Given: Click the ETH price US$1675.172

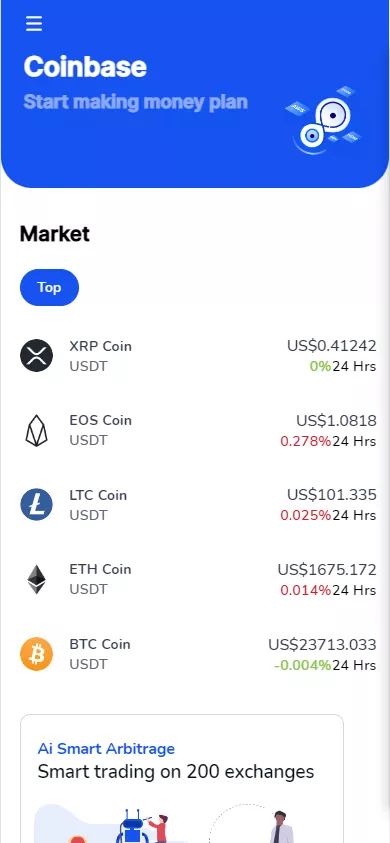Looking at the screenshot, I should click(x=327, y=569).
